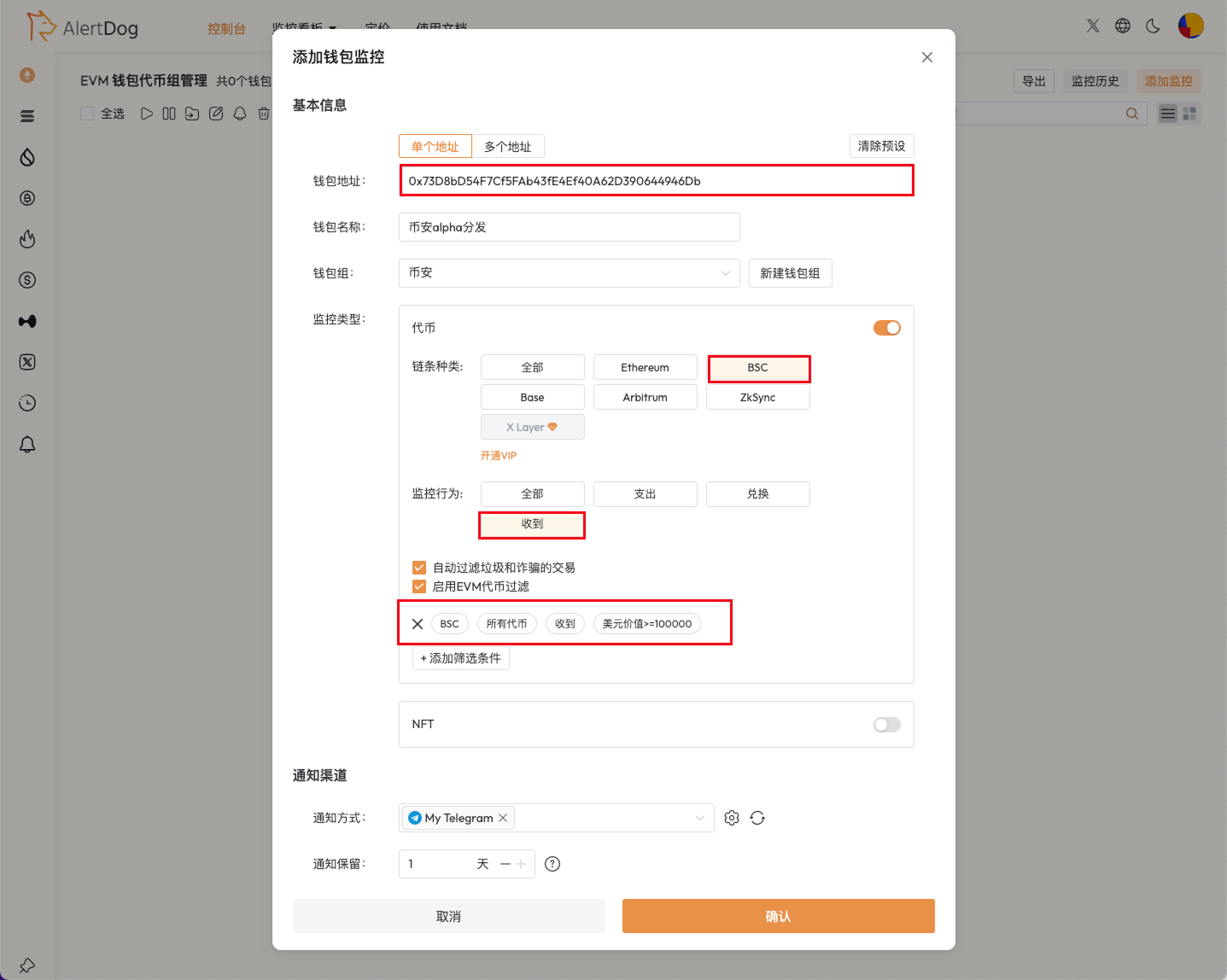Image resolution: width=1227 pixels, height=980 pixels.
Task: Click the 新建钱包组 button
Action: pyautogui.click(x=790, y=273)
